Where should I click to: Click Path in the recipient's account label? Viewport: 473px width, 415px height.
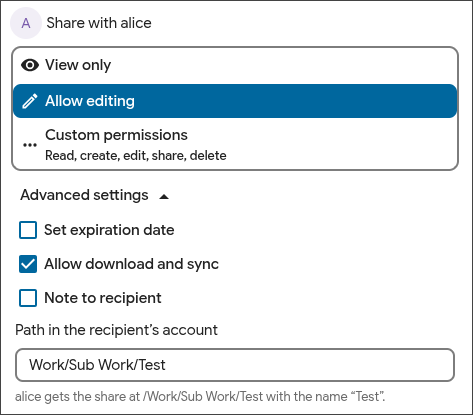(x=116, y=330)
